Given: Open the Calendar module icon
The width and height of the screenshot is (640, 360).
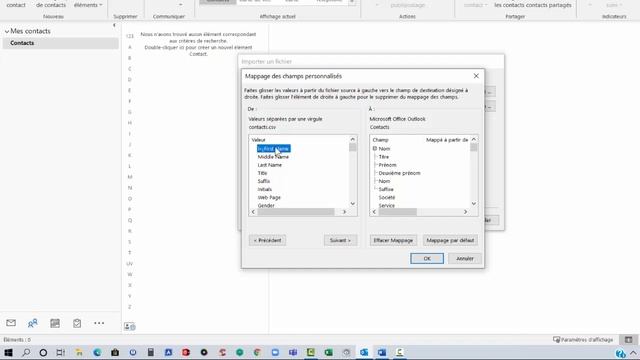Looking at the screenshot, I should tap(55, 323).
